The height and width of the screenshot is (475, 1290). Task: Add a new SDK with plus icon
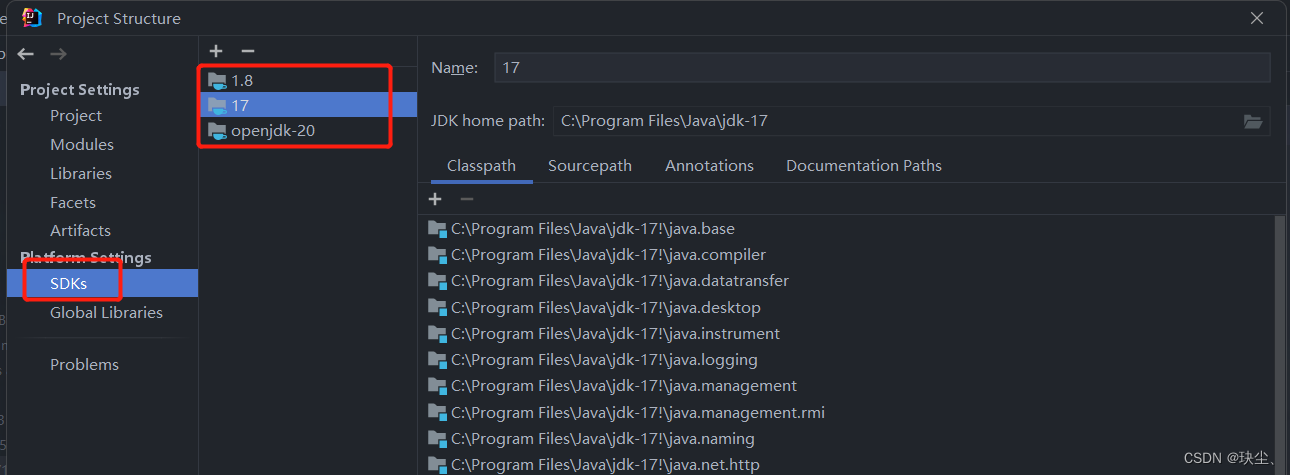216,51
